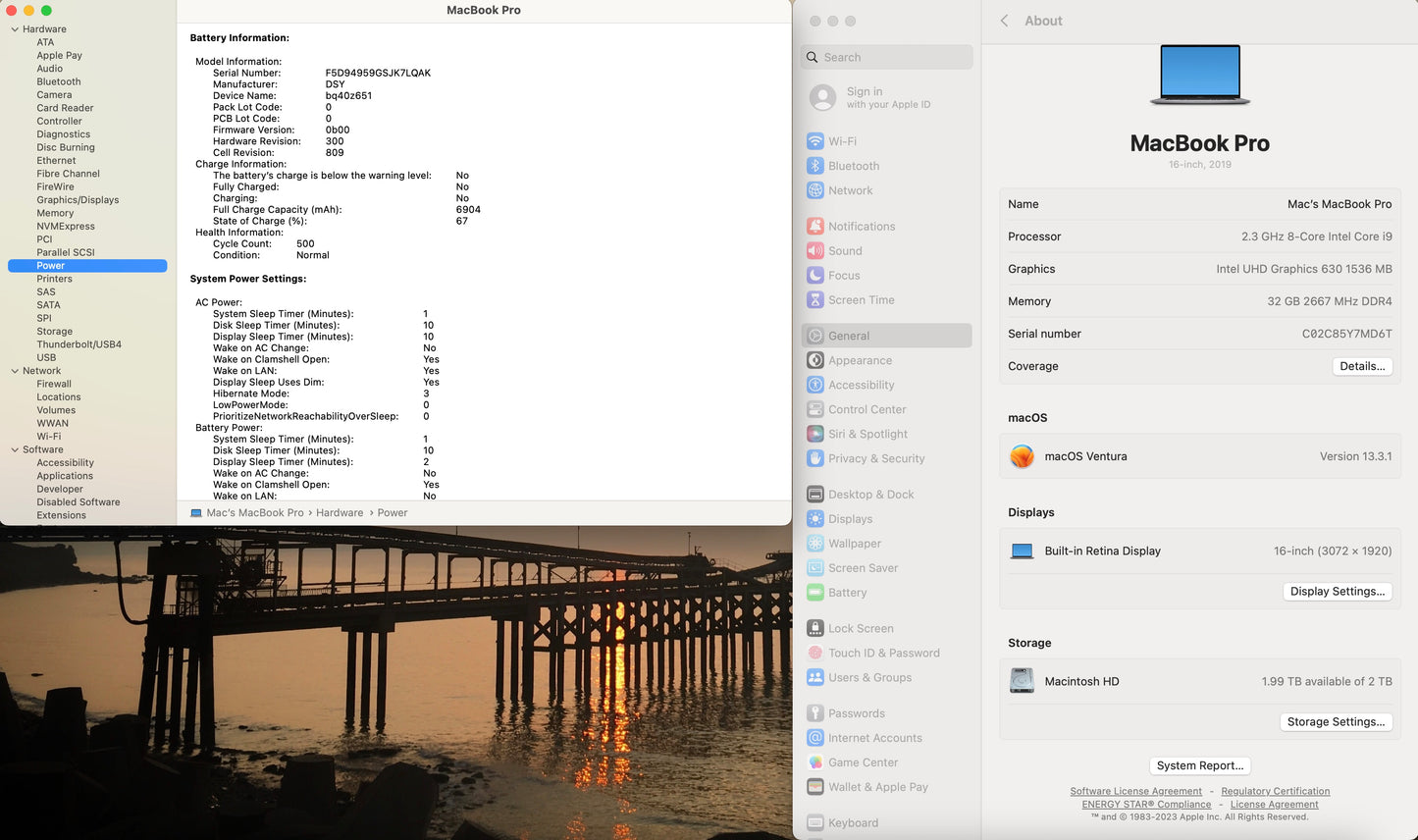Click the Notifications bell icon

pos(814,226)
